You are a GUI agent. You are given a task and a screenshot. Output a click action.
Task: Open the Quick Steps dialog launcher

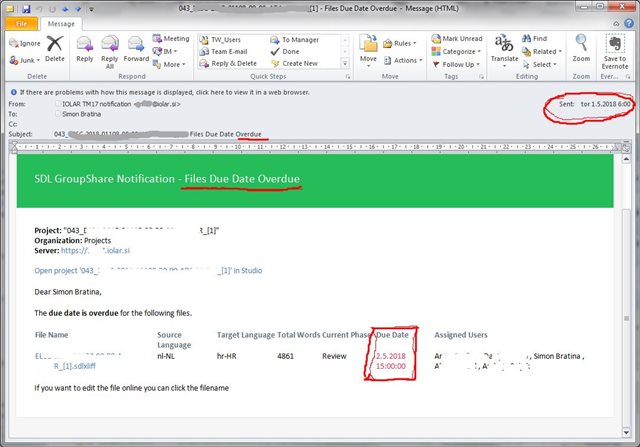348,76
